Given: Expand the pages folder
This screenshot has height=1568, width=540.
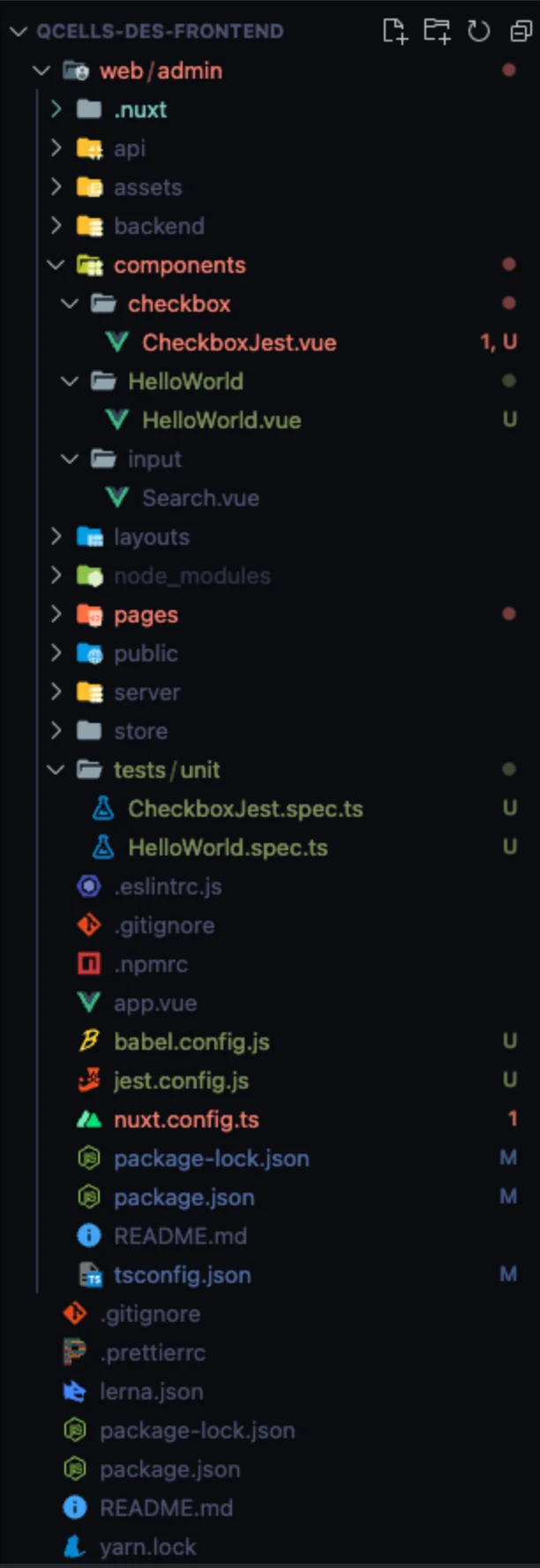Looking at the screenshot, I should (x=56, y=614).
